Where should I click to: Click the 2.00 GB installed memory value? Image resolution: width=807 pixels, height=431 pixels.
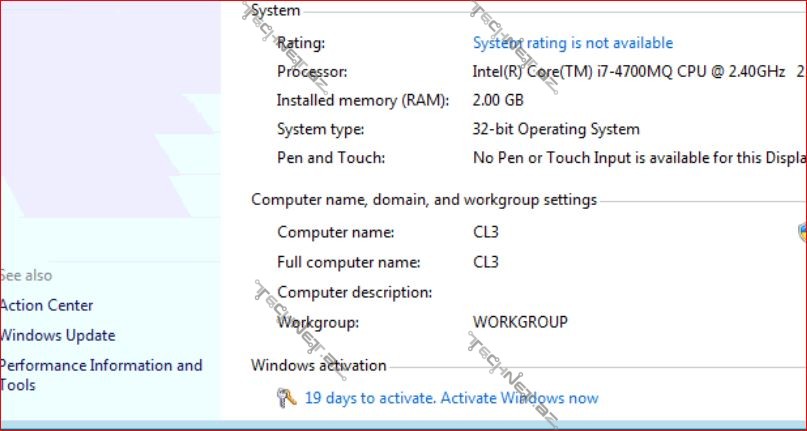tap(498, 100)
